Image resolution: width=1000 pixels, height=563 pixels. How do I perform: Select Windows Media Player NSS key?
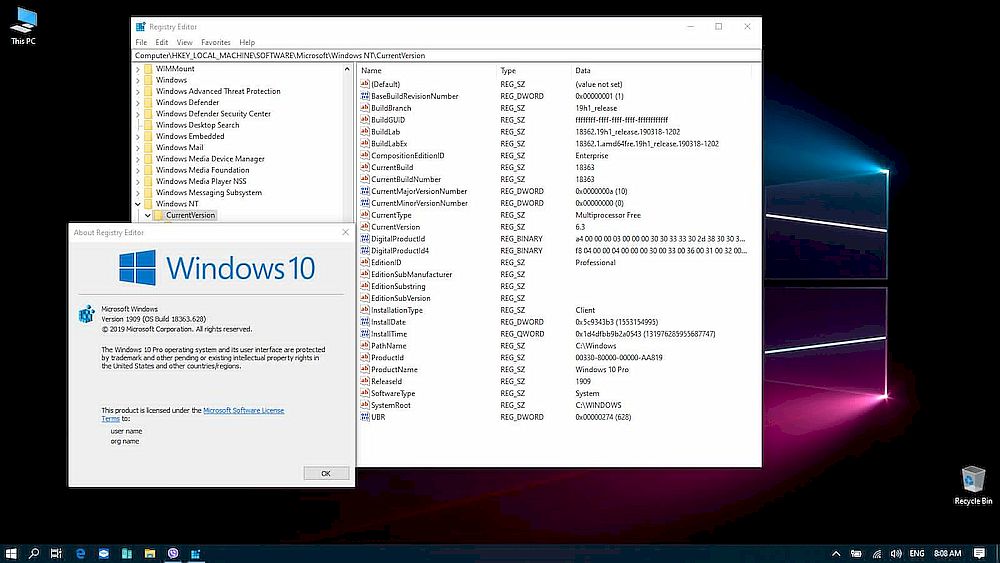tap(201, 181)
